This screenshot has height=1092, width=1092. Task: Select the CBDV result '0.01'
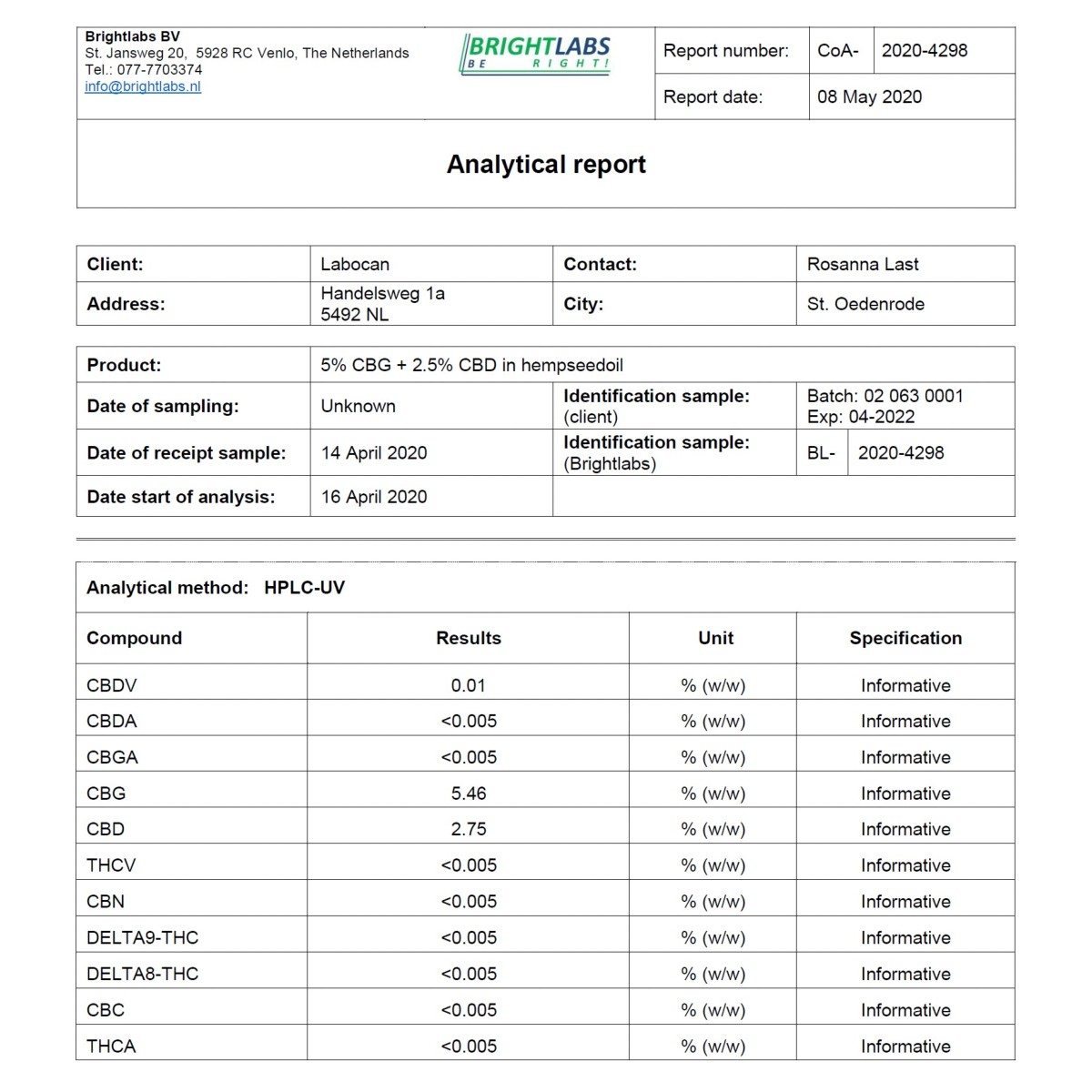pos(469,686)
